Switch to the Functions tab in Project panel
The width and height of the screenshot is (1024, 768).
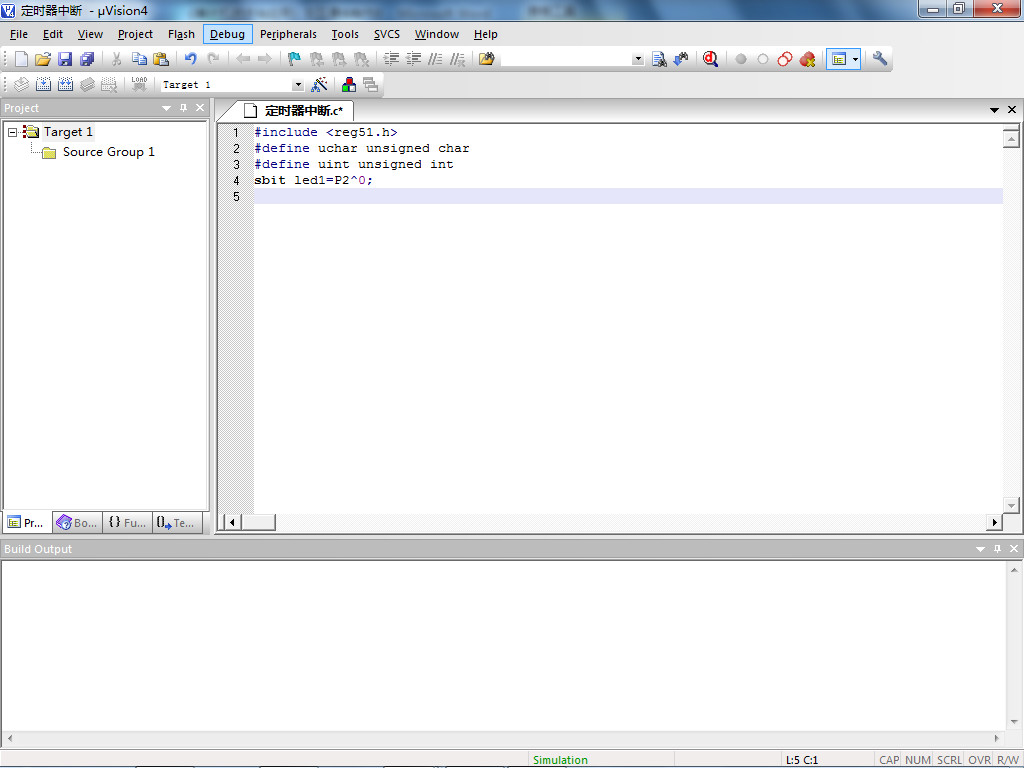(127, 522)
